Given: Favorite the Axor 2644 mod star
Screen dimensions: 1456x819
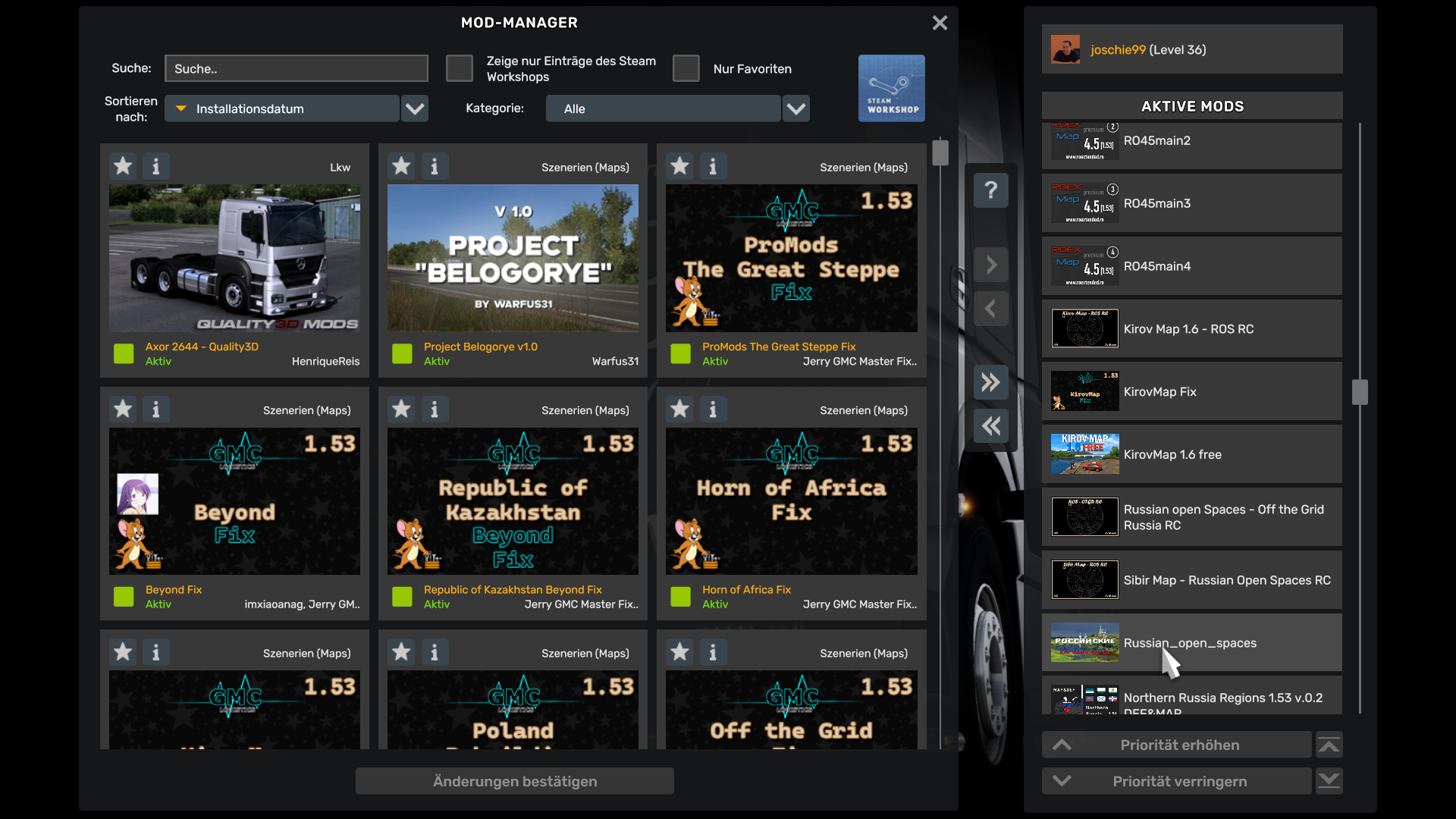Looking at the screenshot, I should (123, 166).
